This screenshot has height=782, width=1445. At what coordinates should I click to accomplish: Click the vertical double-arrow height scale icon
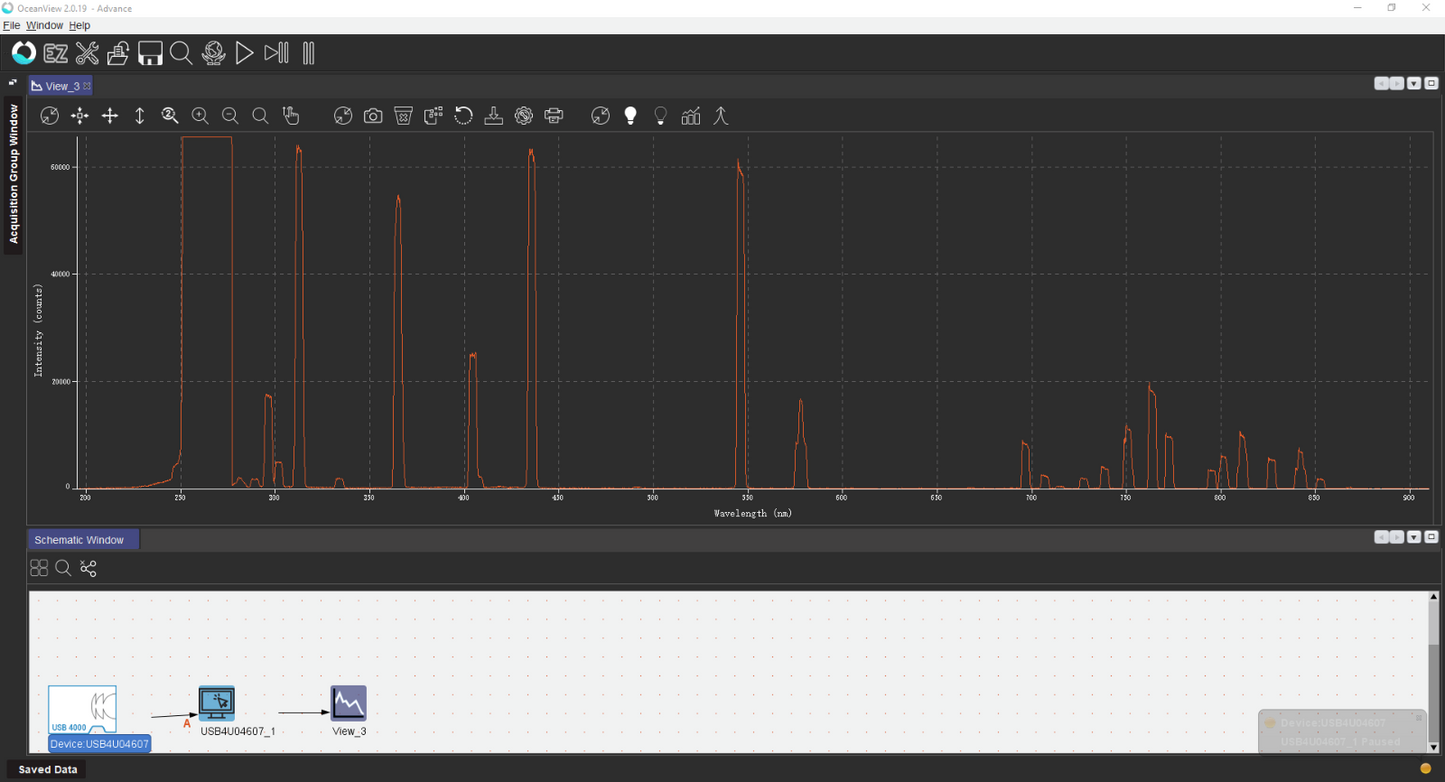[140, 116]
